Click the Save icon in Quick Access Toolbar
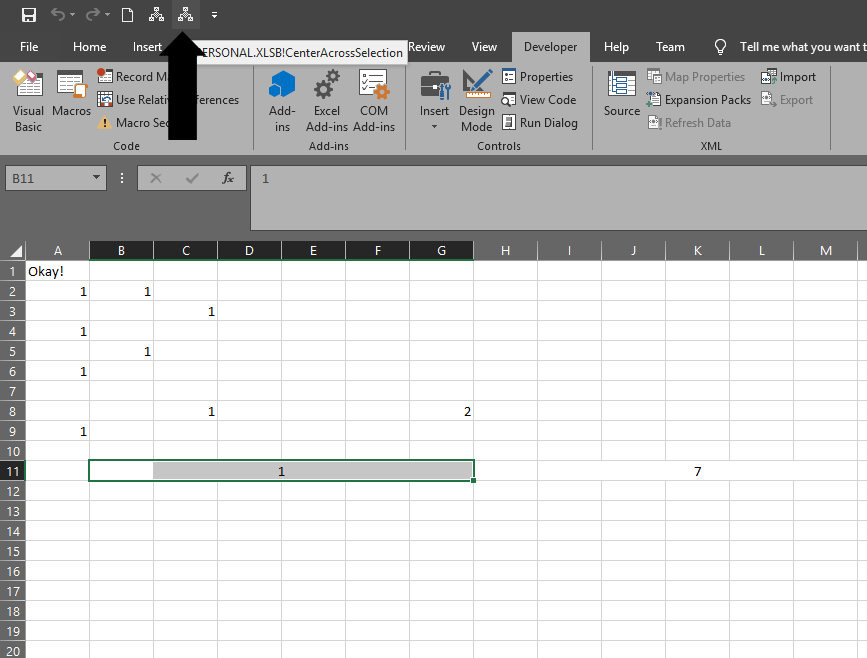This screenshot has height=658, width=867. [x=29, y=15]
